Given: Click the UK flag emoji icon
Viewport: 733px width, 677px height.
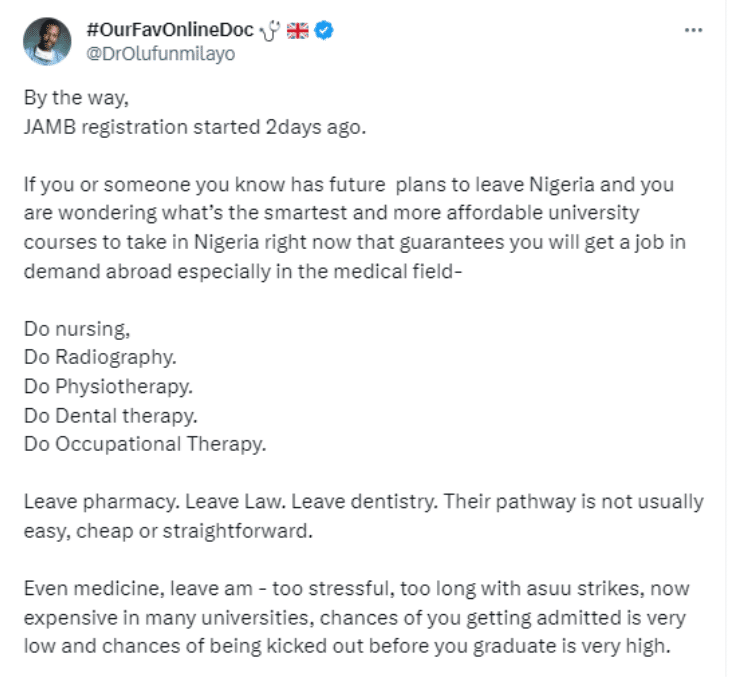Looking at the screenshot, I should point(298,31).
